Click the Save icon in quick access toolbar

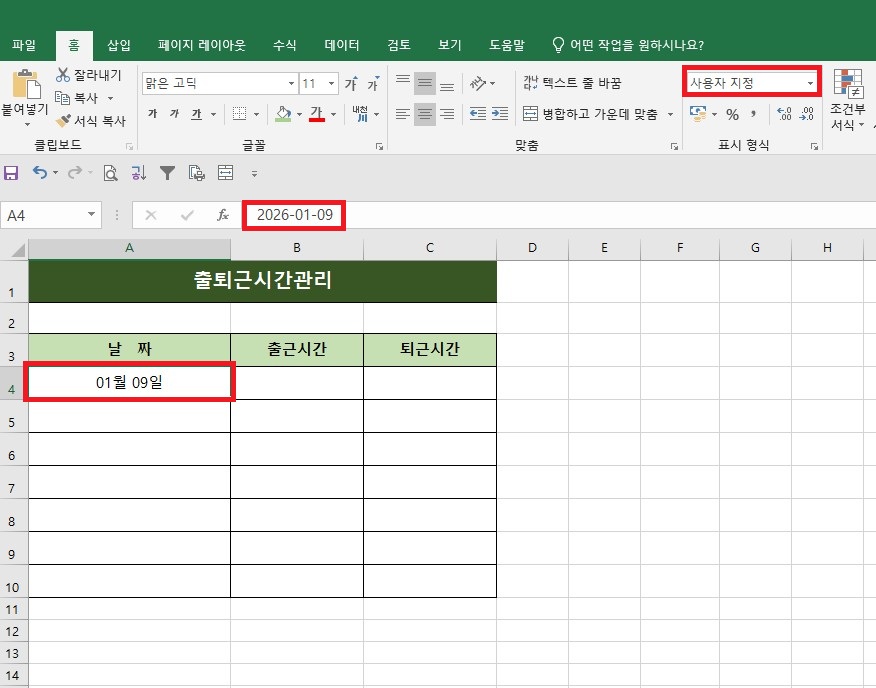[x=11, y=173]
